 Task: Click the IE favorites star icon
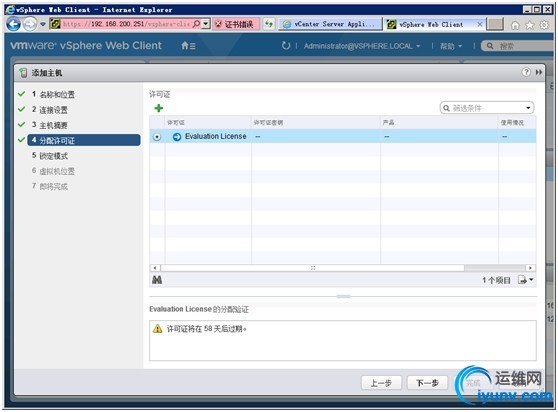[530, 25]
